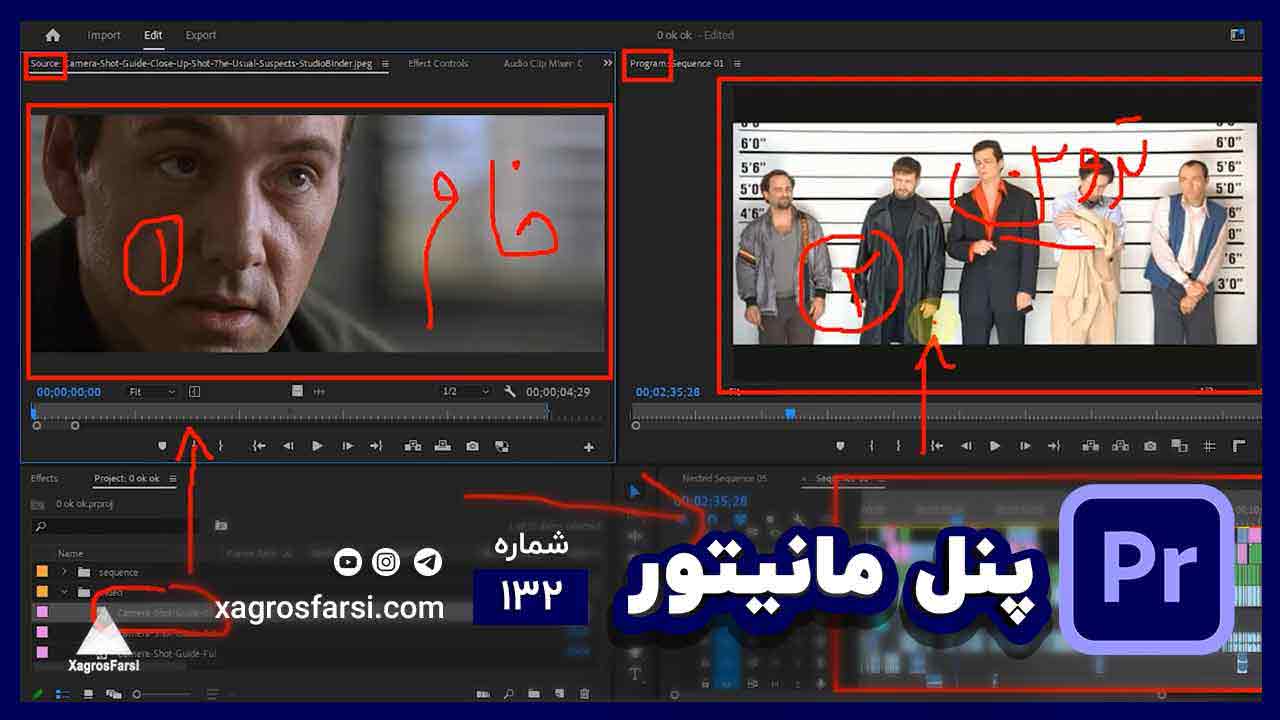
Task: Click Drag Audio Only in Source
Action: coord(319,392)
